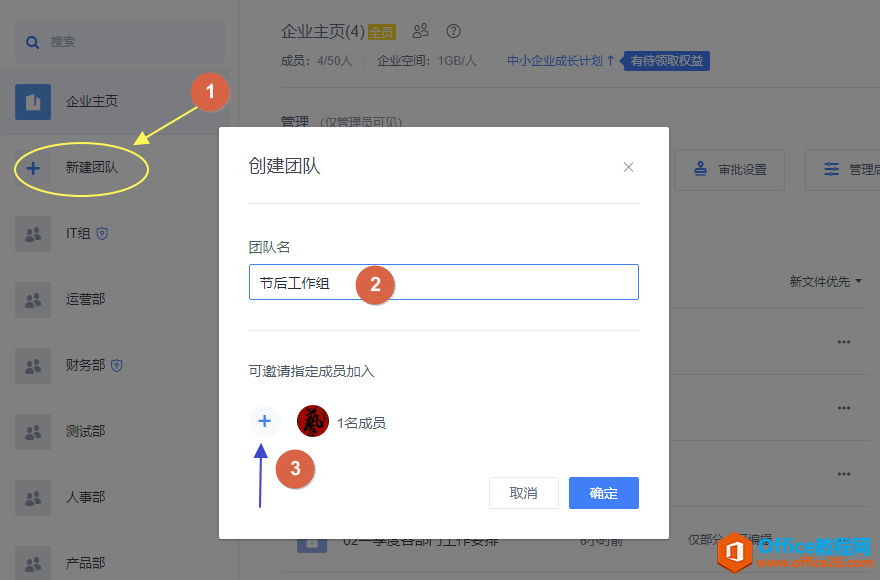Open 企业主页 in the sidebar
Viewport: 880px width, 580px height.
(x=114, y=102)
